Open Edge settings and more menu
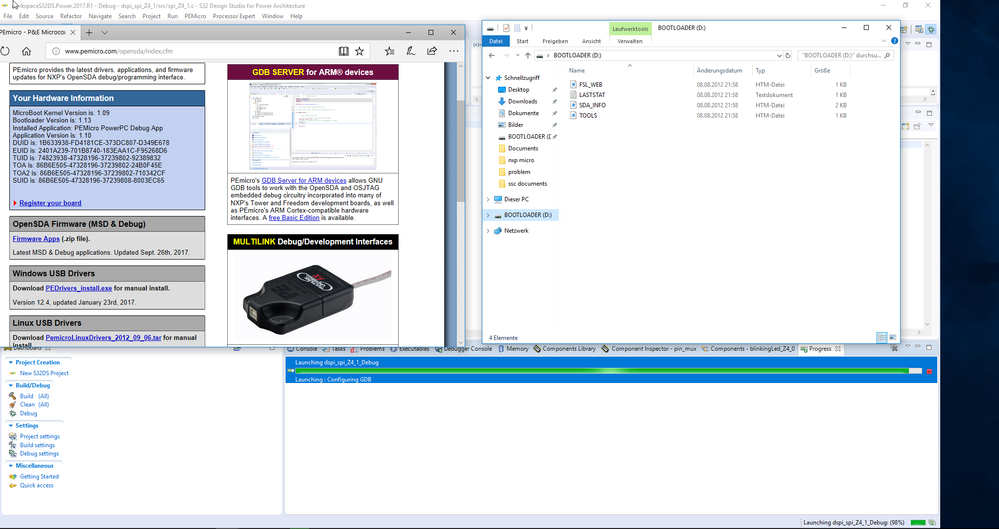 454,51
